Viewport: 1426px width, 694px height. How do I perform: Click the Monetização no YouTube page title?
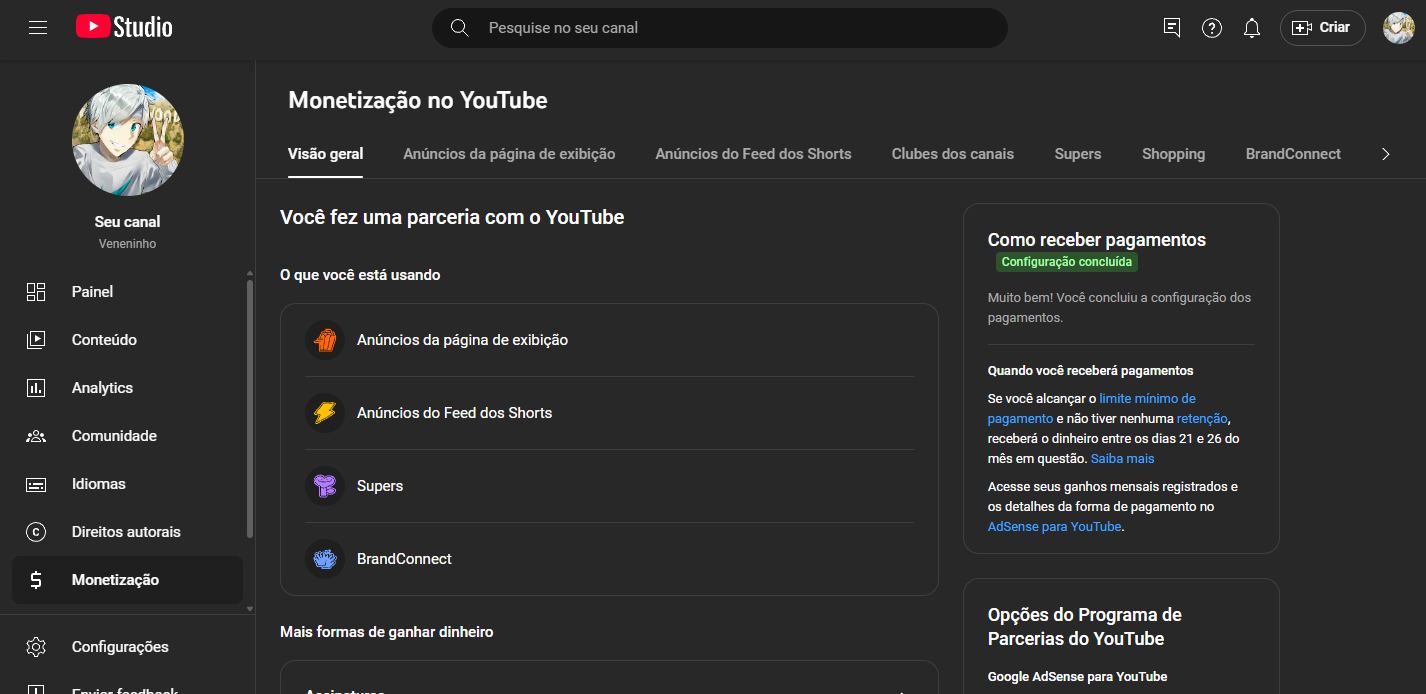(418, 100)
